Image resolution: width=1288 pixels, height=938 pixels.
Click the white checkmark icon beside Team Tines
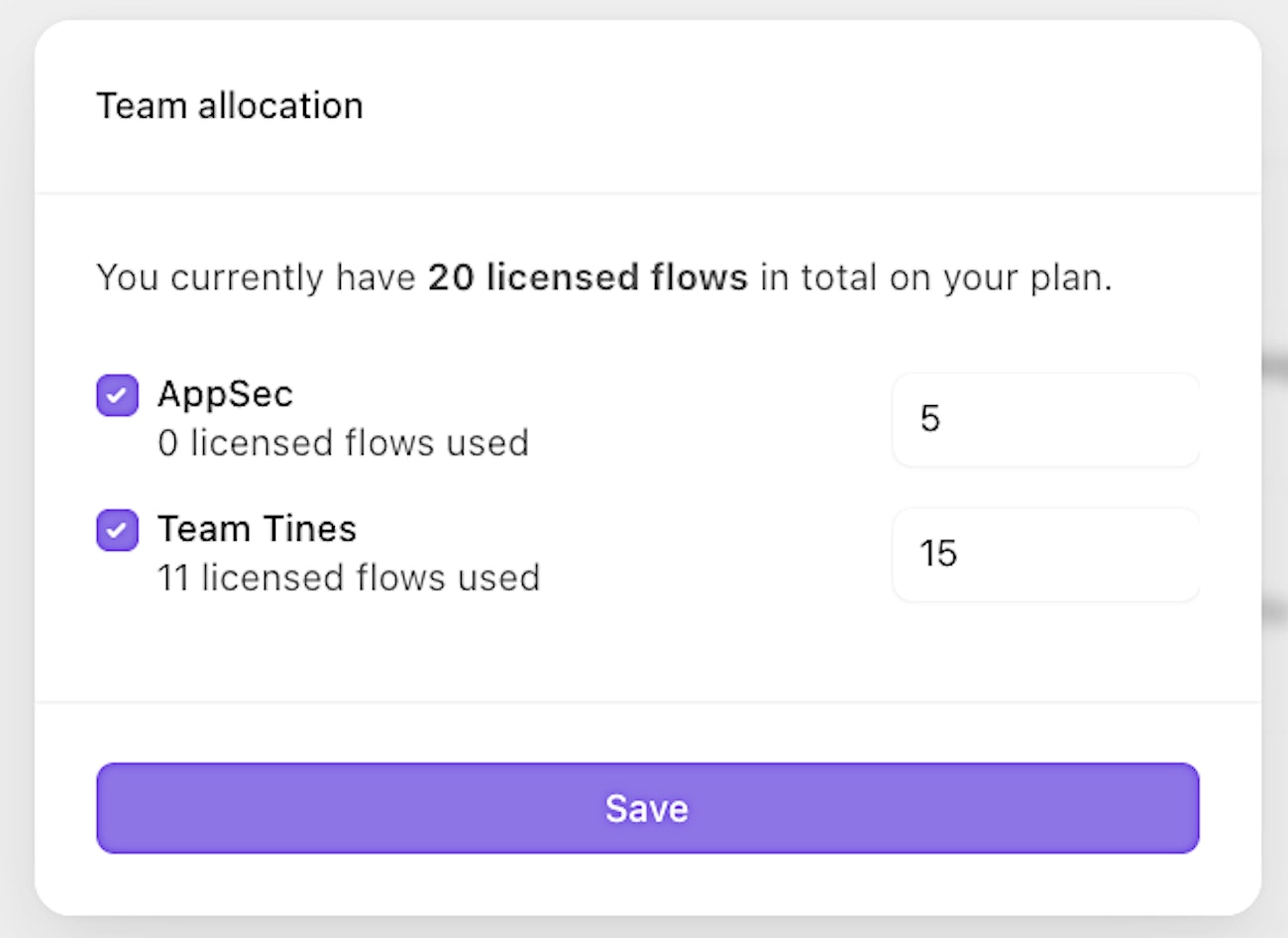coord(117,530)
